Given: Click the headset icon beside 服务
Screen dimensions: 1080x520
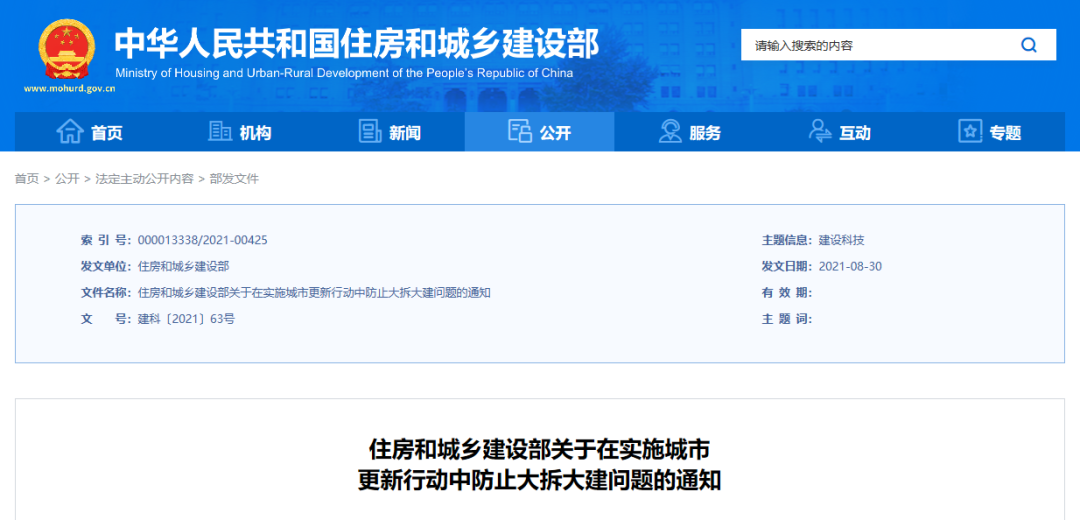Looking at the screenshot, I should [x=669, y=132].
